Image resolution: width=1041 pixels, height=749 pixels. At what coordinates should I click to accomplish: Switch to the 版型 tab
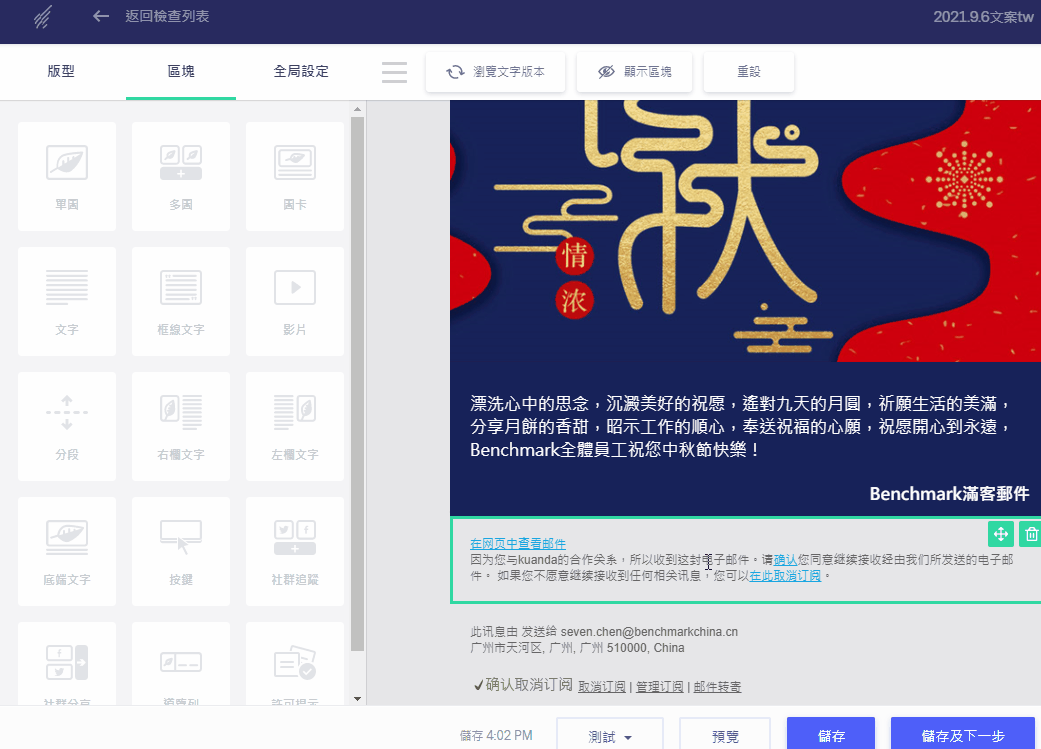(x=61, y=71)
